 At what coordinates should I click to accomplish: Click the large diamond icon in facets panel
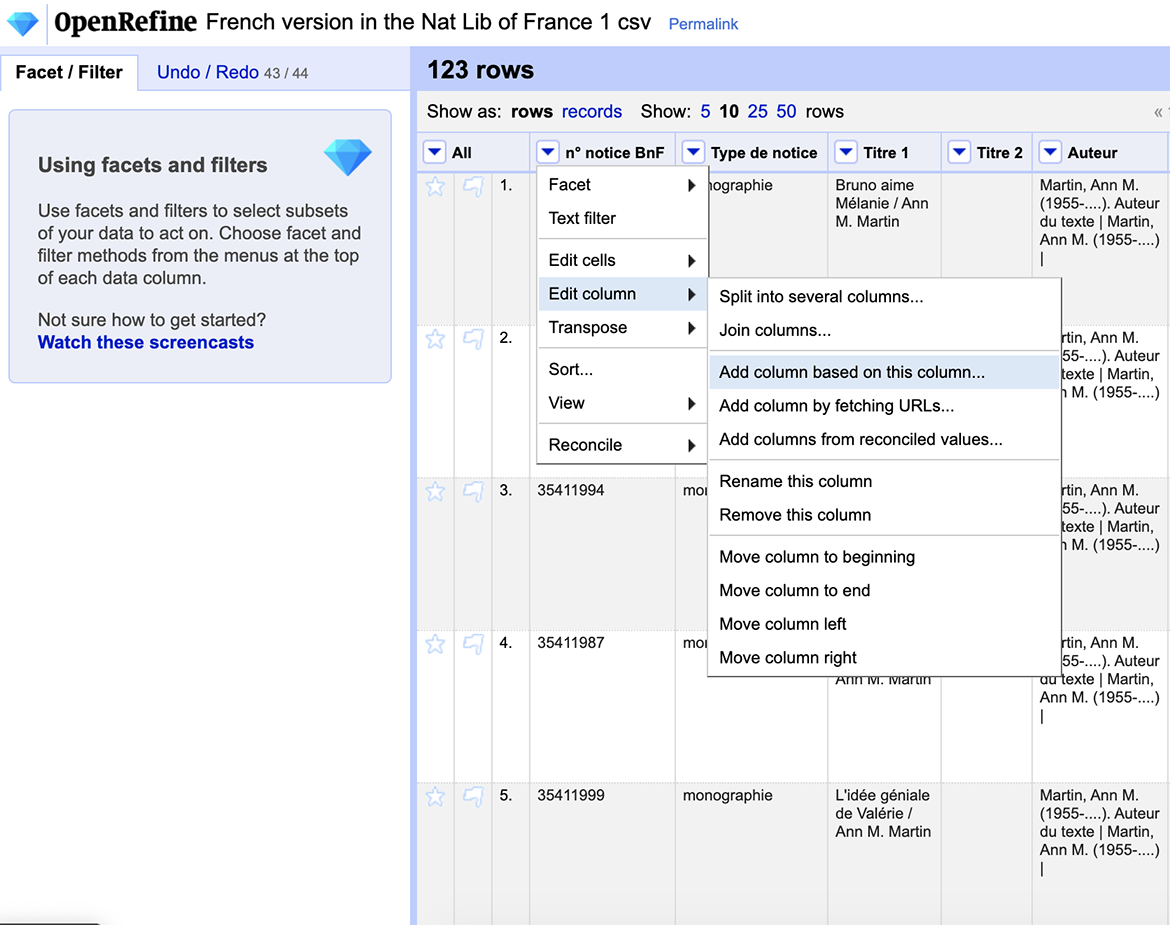tap(347, 157)
